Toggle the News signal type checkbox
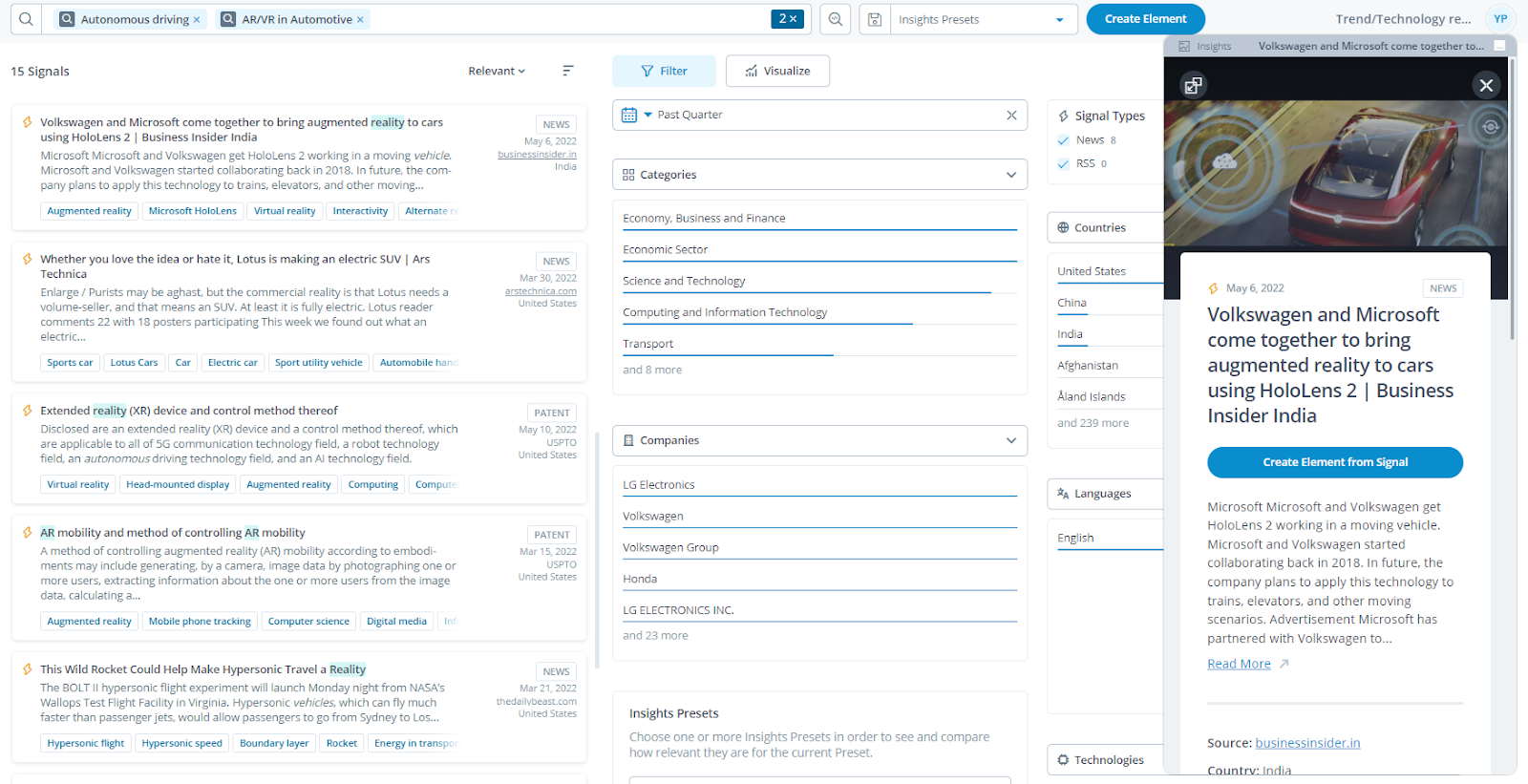The image size is (1528, 784). pos(1064,140)
